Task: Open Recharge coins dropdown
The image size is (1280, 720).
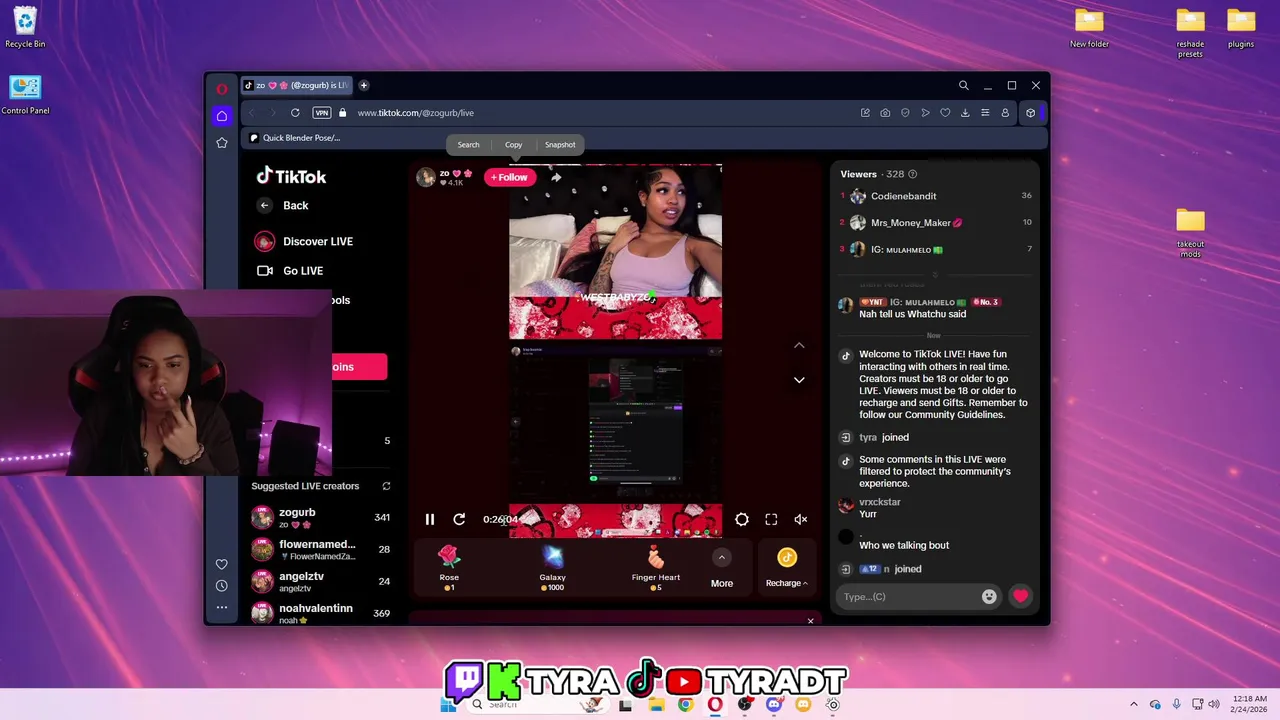Action: [787, 568]
